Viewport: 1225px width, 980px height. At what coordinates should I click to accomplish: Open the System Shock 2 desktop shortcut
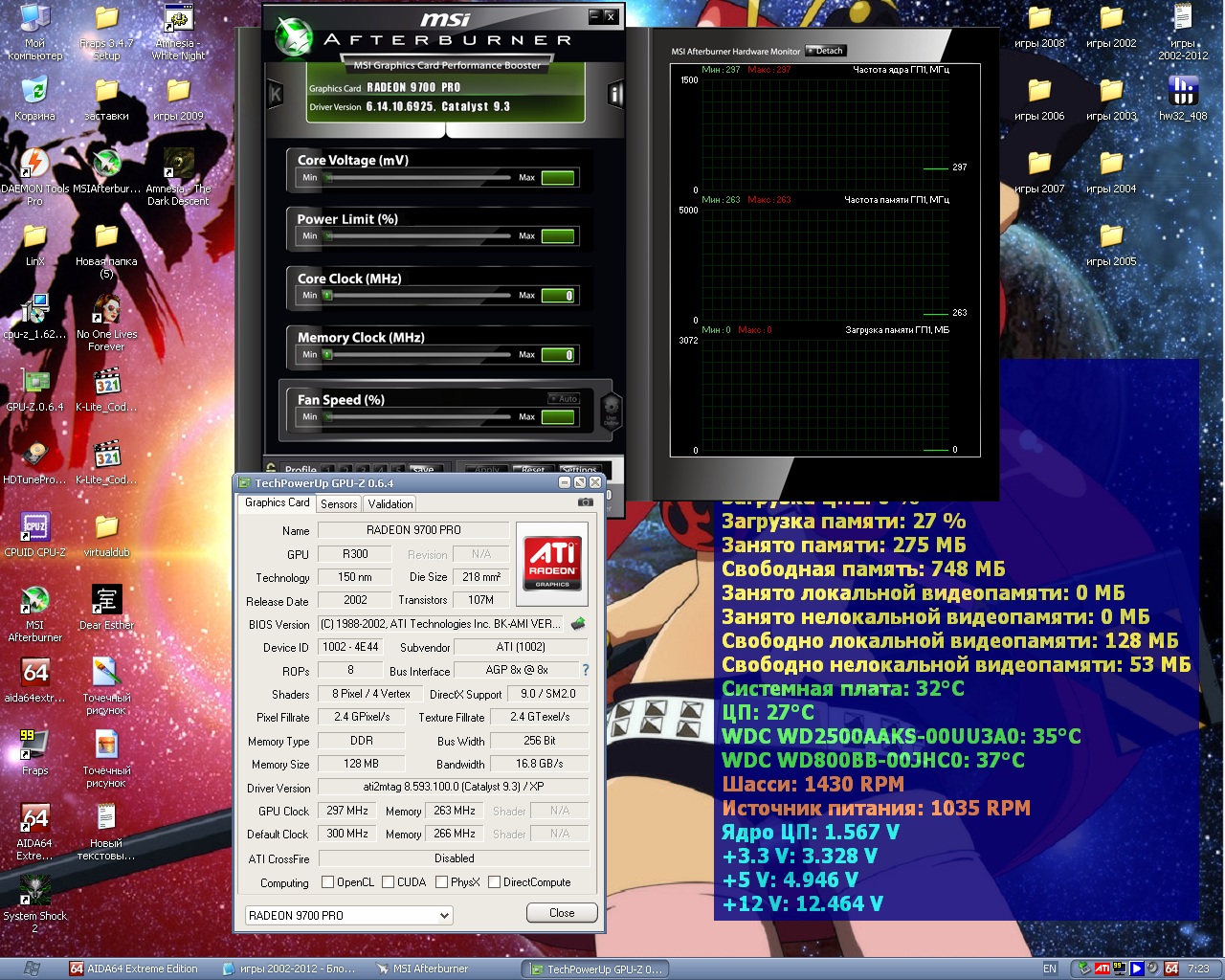click(34, 904)
